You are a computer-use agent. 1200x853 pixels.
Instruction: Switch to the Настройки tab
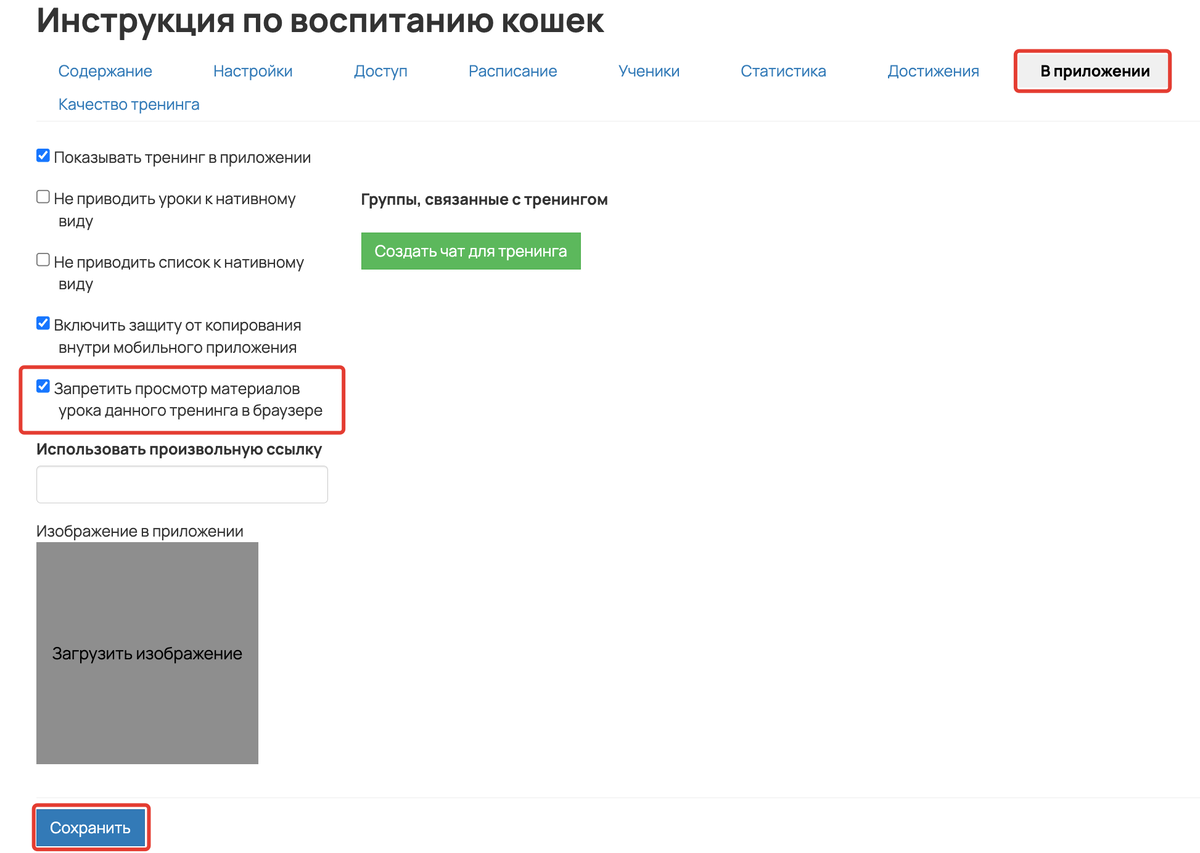(253, 71)
